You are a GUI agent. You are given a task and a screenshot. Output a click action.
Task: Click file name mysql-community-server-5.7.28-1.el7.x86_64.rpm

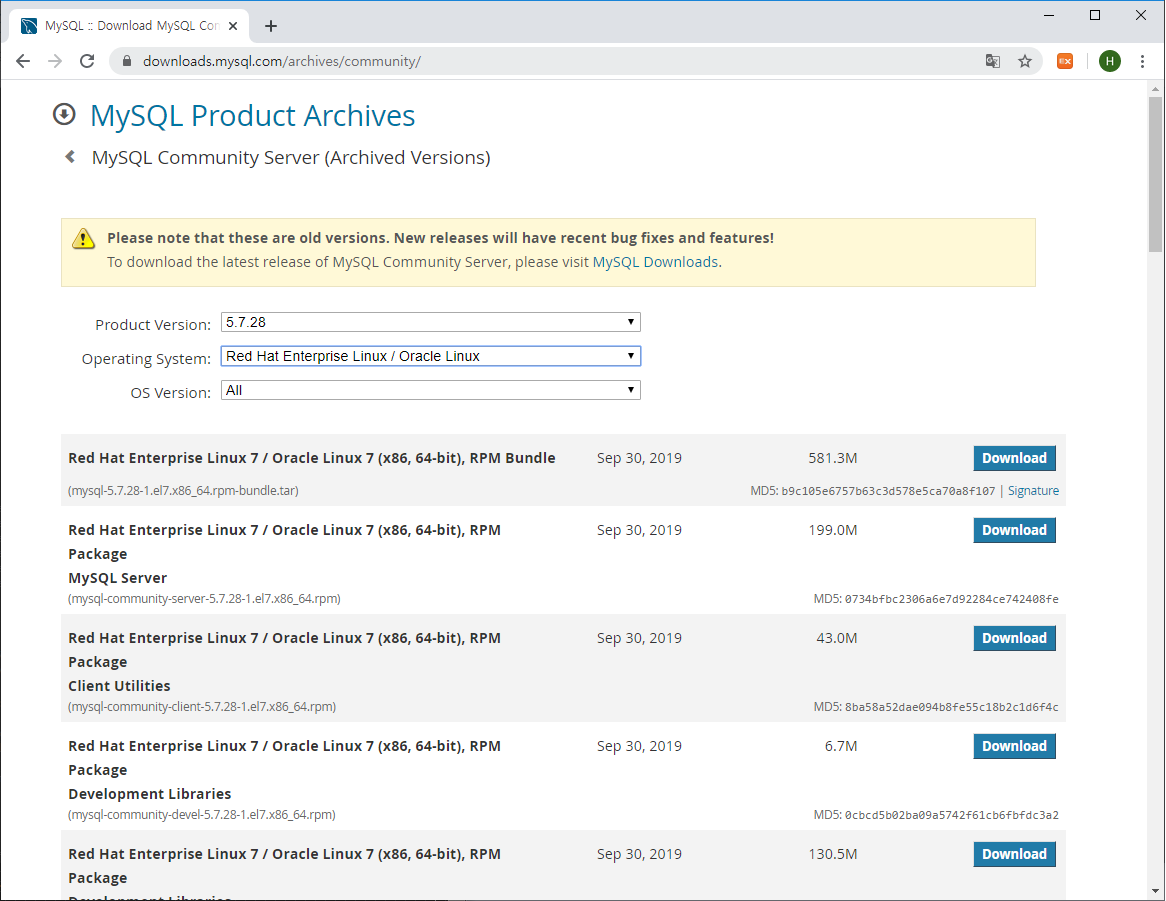point(204,598)
